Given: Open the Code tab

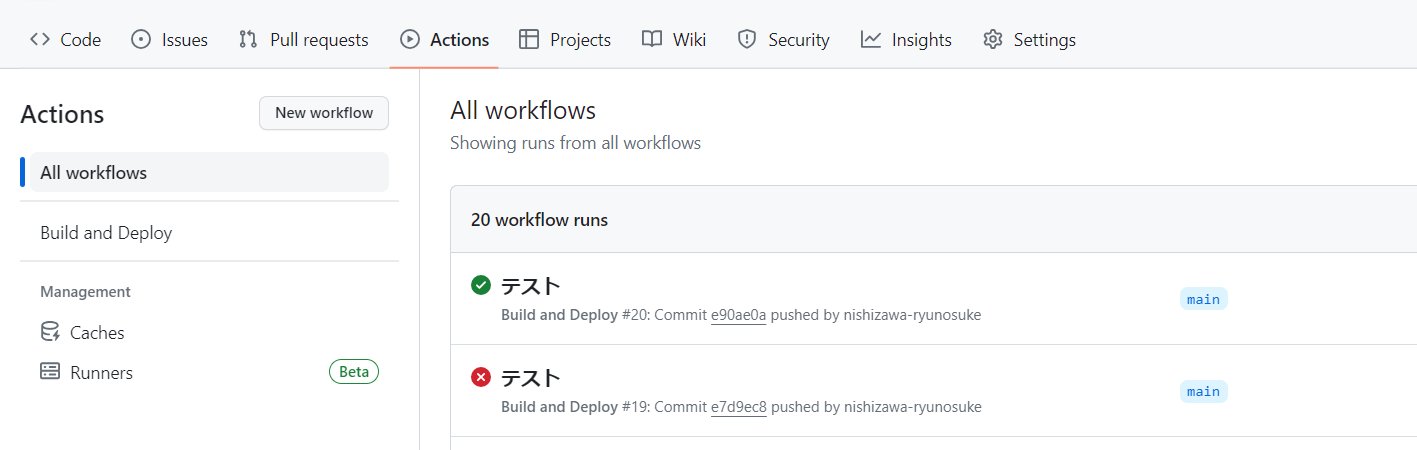Looking at the screenshot, I should pos(65,40).
